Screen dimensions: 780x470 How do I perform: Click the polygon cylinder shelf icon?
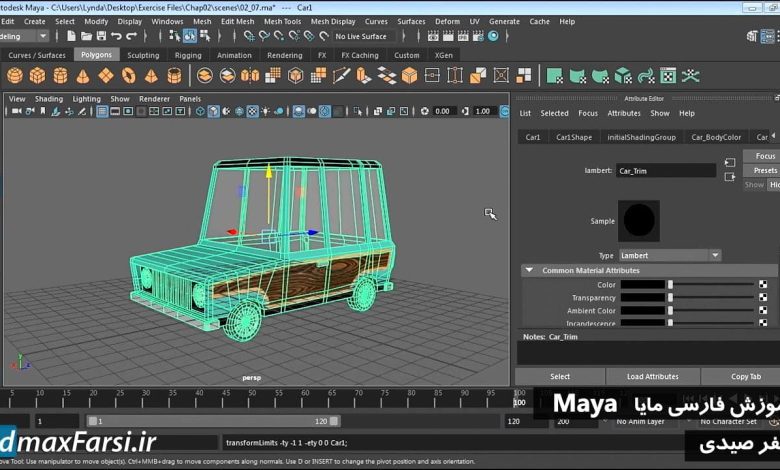point(60,75)
